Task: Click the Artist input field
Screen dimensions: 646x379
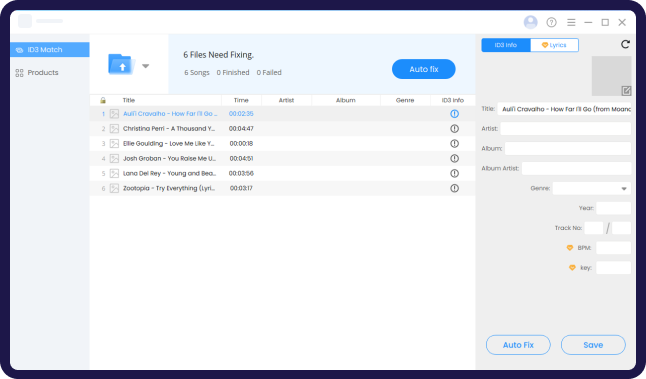Action: tap(565, 129)
